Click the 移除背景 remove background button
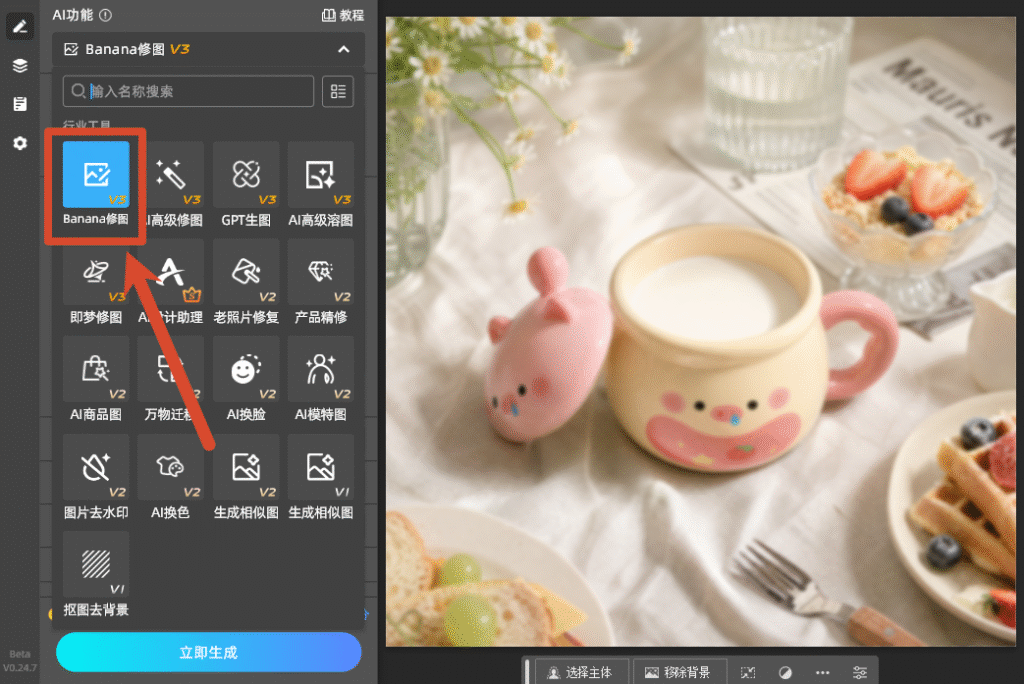The height and width of the screenshot is (684, 1024). coord(678,672)
